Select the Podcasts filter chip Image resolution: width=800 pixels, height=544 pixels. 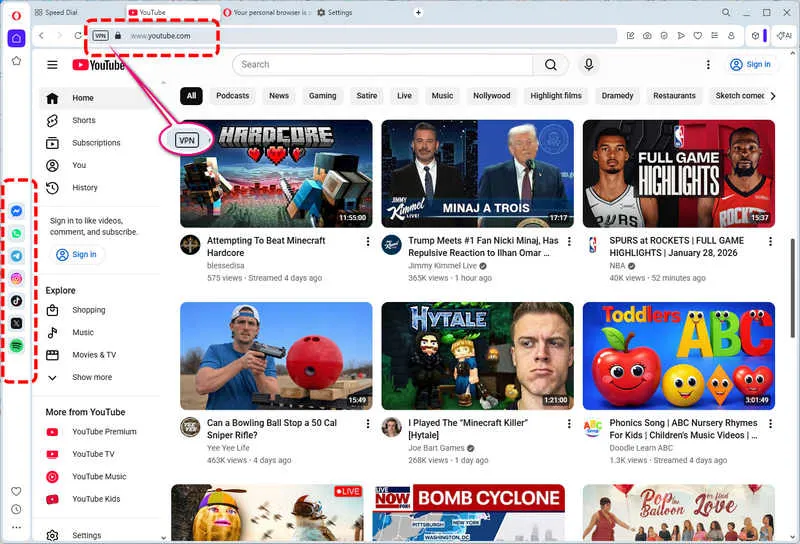click(233, 95)
